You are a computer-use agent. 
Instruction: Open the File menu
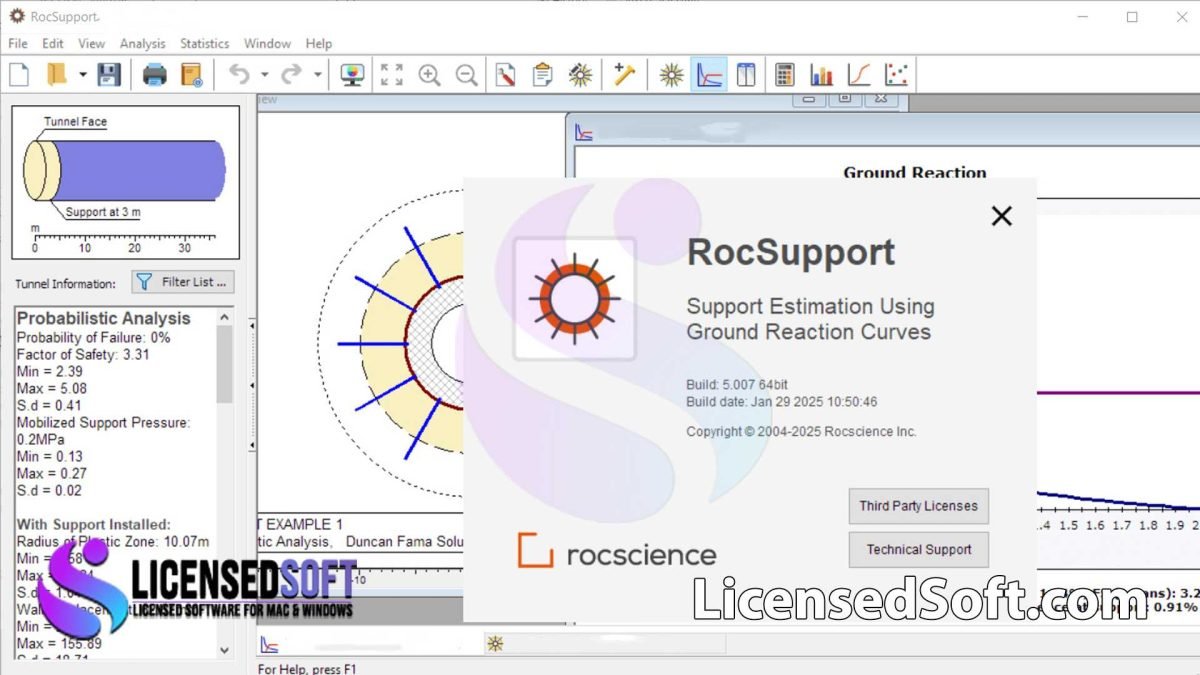[x=18, y=43]
